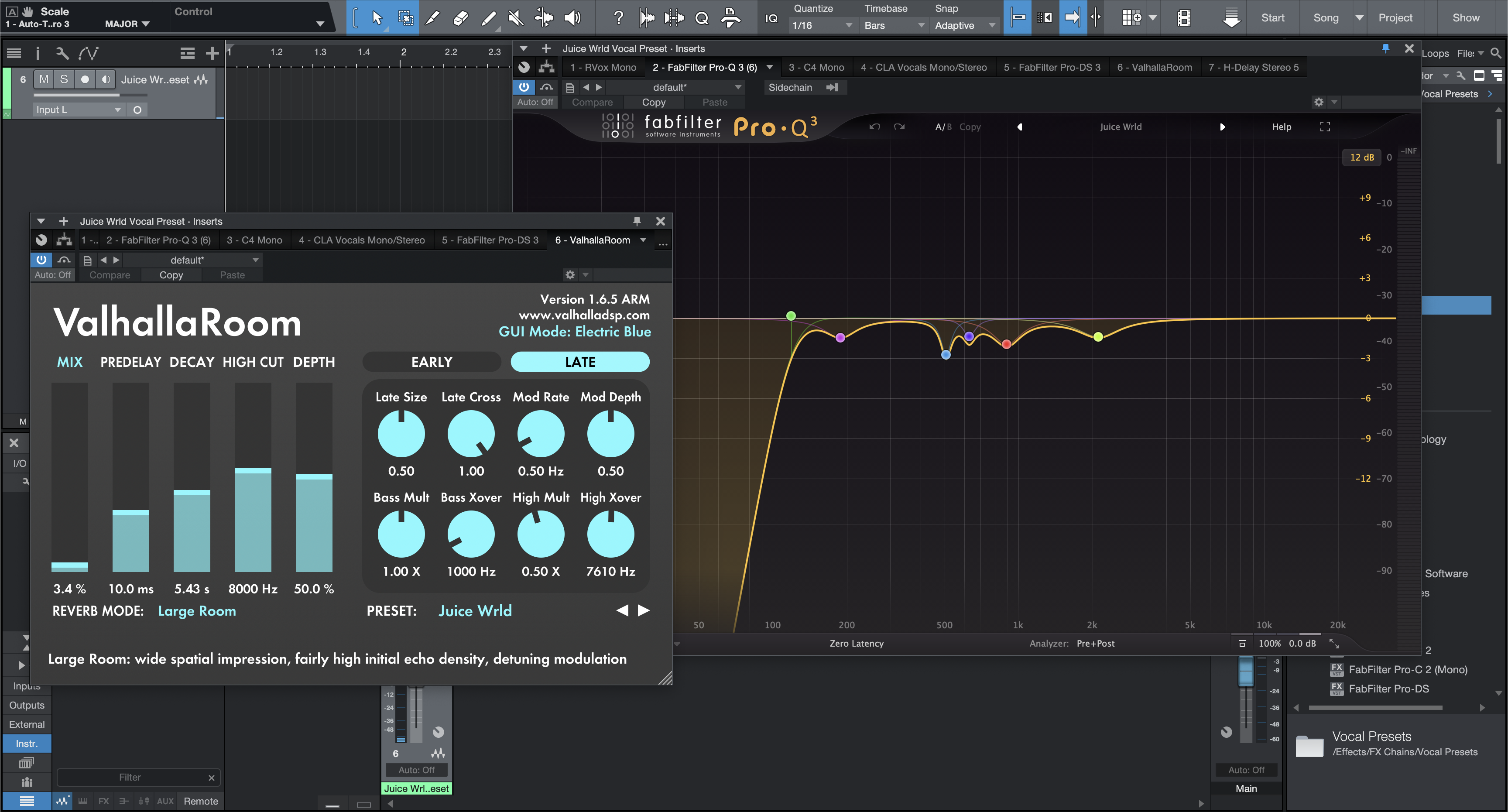The width and height of the screenshot is (1508, 812).
Task: Select the Listen speaker tool
Action: pyautogui.click(x=572, y=17)
